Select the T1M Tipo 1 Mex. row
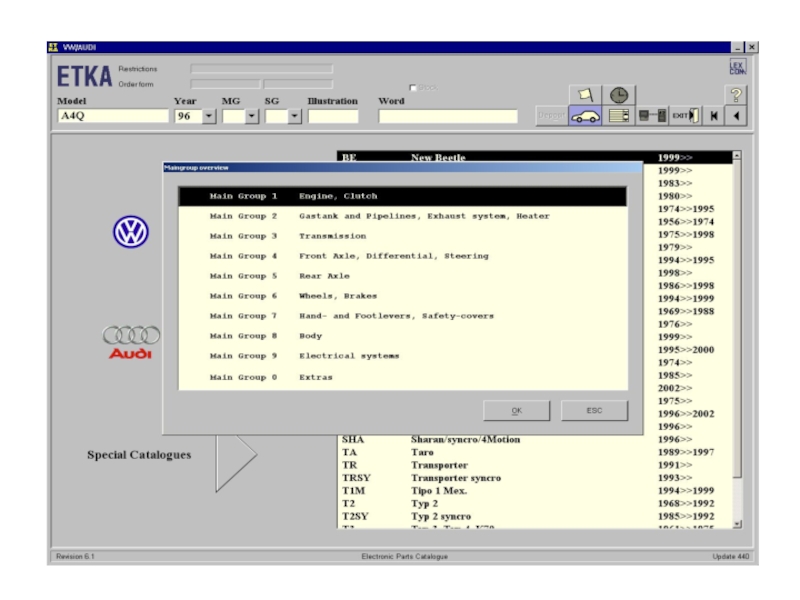The image size is (800, 600). (x=534, y=490)
